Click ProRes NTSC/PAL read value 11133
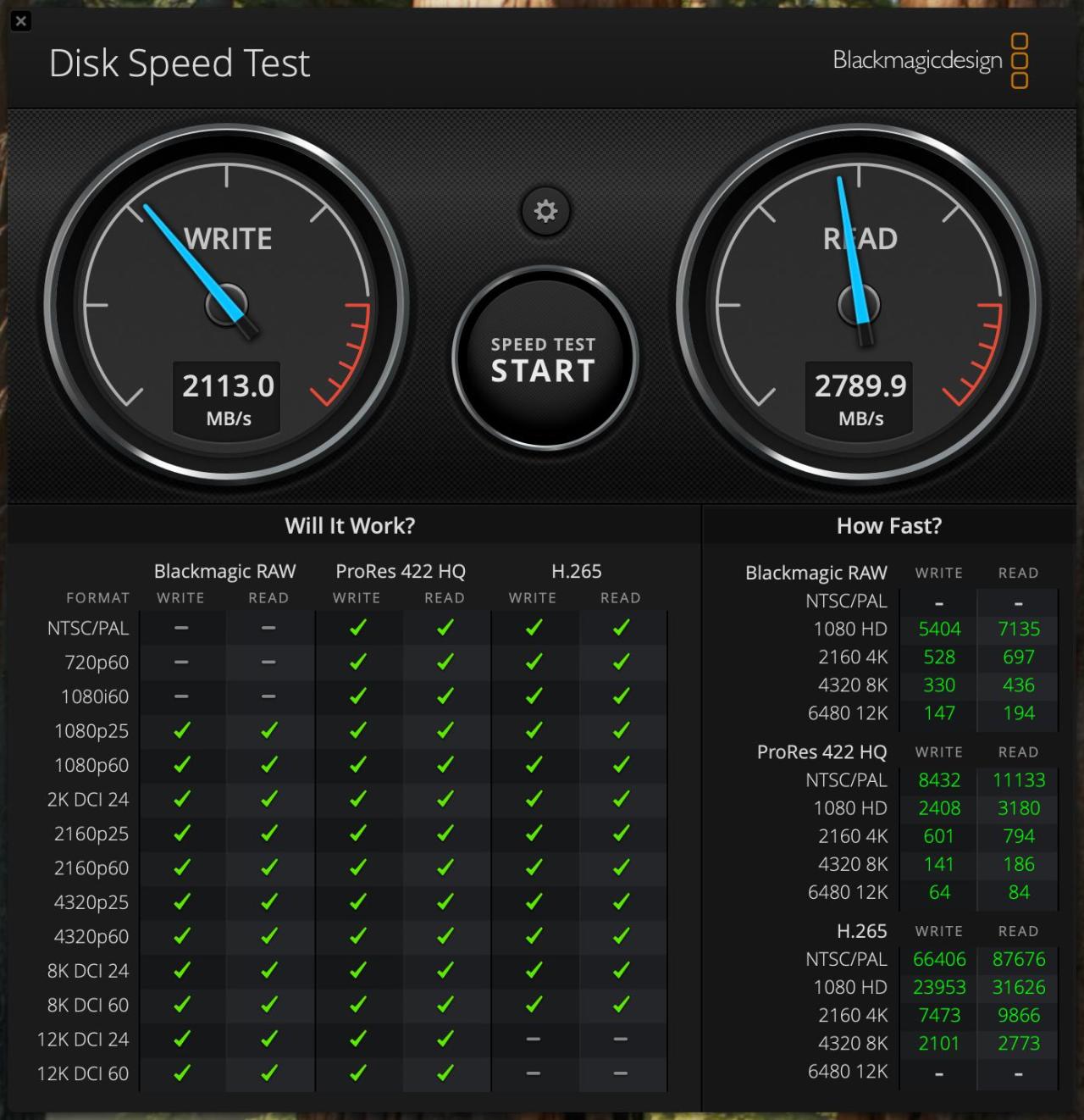 coord(1019,780)
